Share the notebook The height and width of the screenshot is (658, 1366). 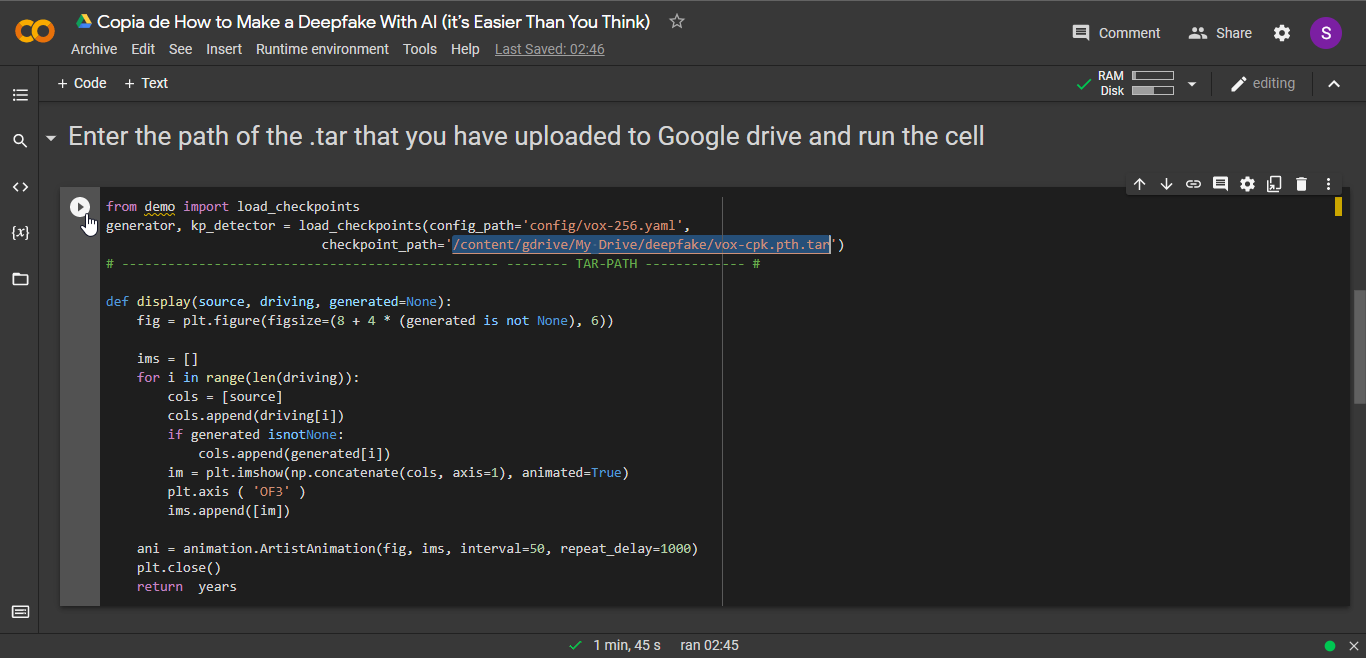tap(1219, 32)
